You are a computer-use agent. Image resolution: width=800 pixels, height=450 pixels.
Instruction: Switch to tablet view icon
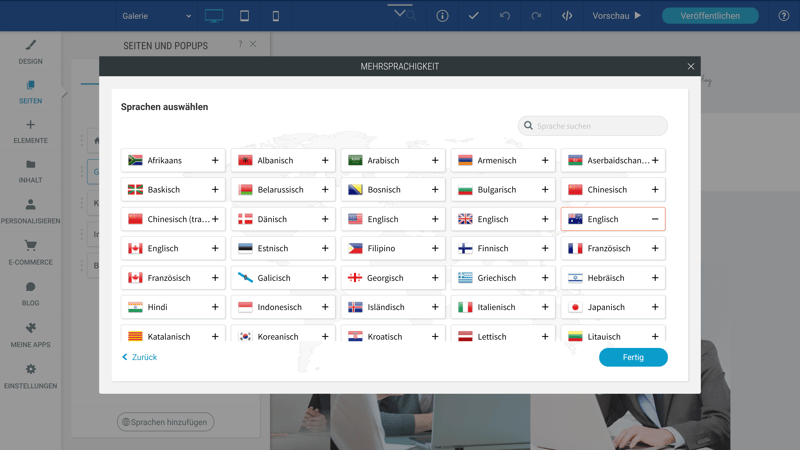[244, 16]
